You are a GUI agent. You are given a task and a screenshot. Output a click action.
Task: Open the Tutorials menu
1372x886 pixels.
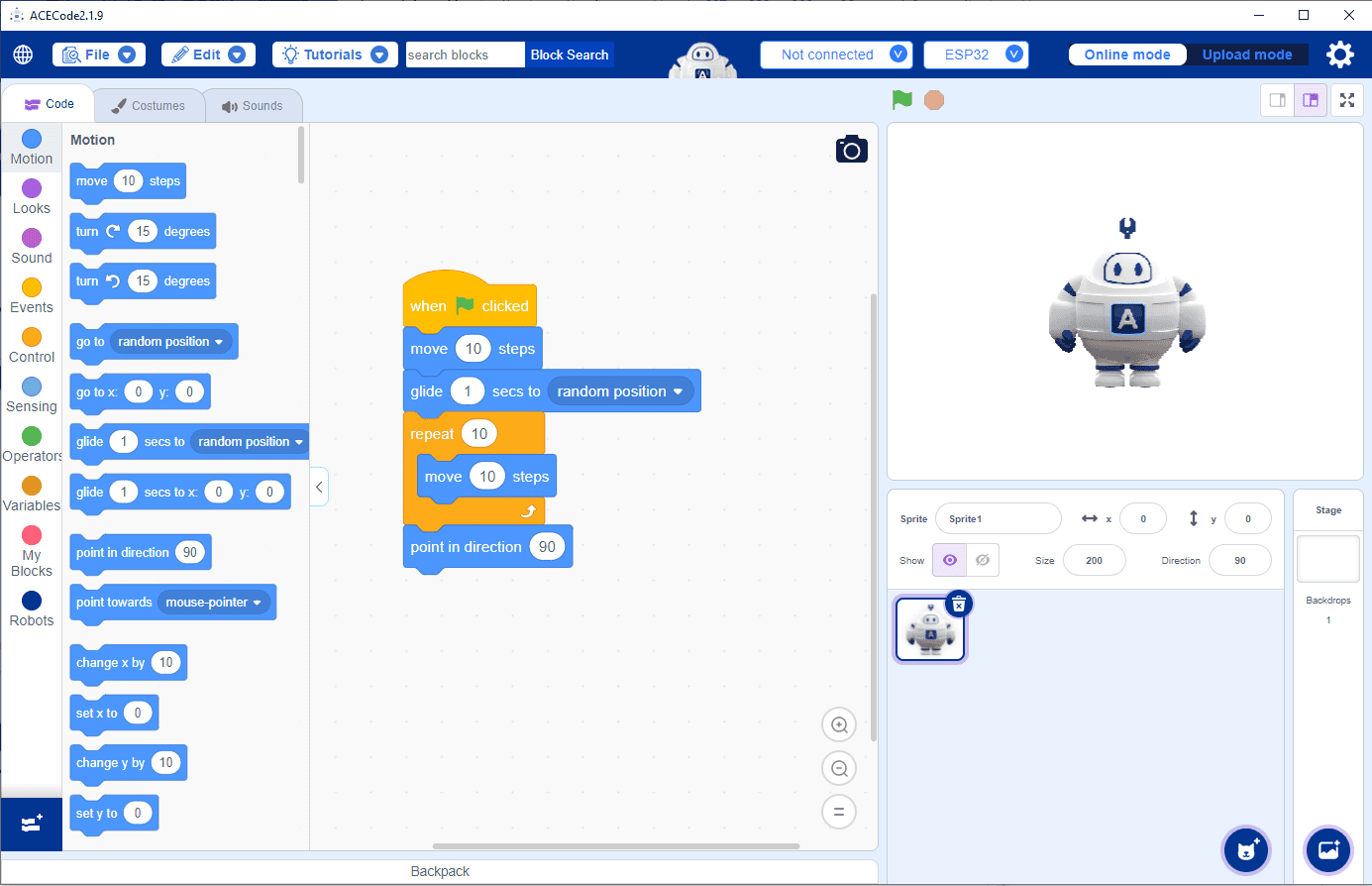pyautogui.click(x=335, y=55)
